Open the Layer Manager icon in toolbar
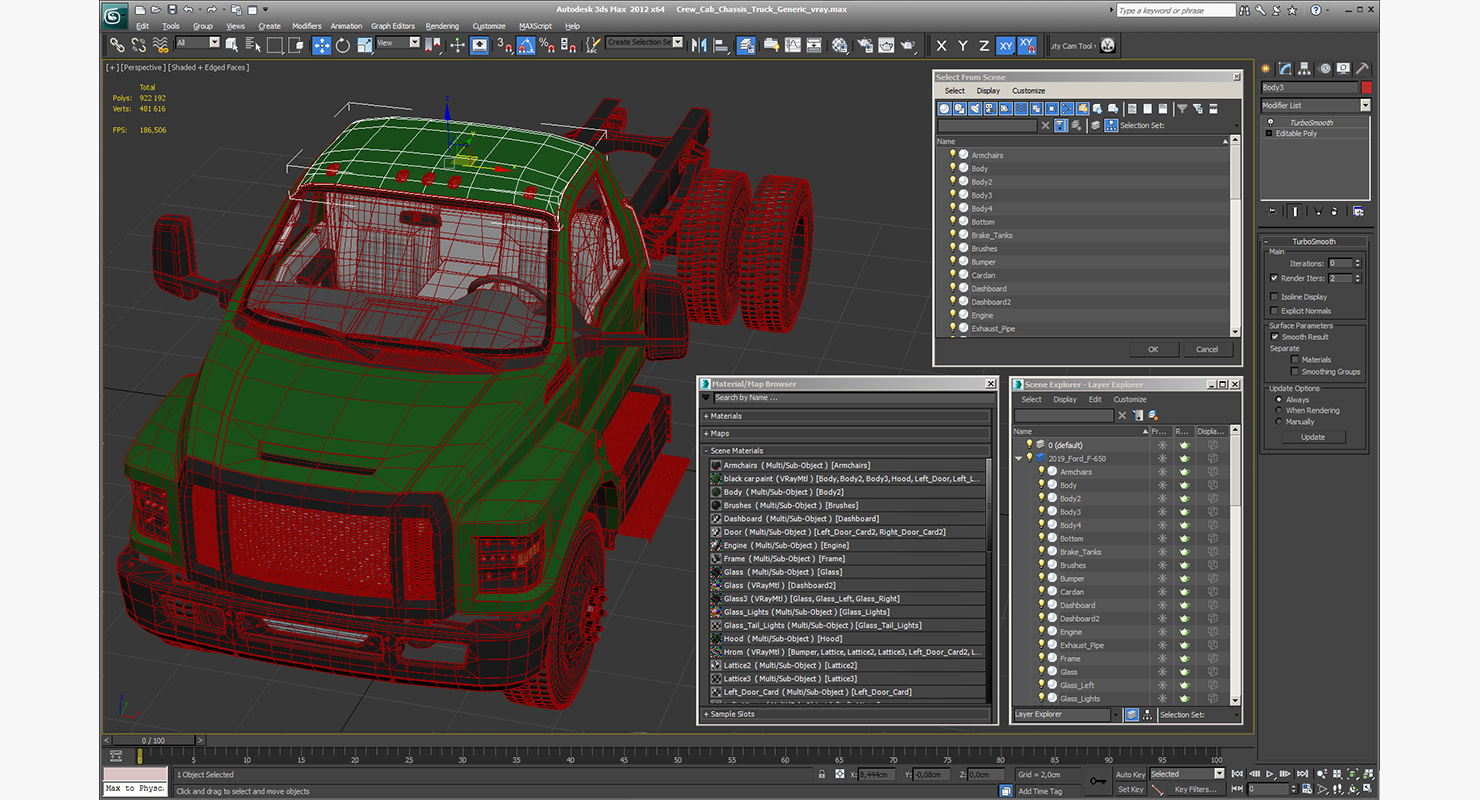 (x=747, y=45)
